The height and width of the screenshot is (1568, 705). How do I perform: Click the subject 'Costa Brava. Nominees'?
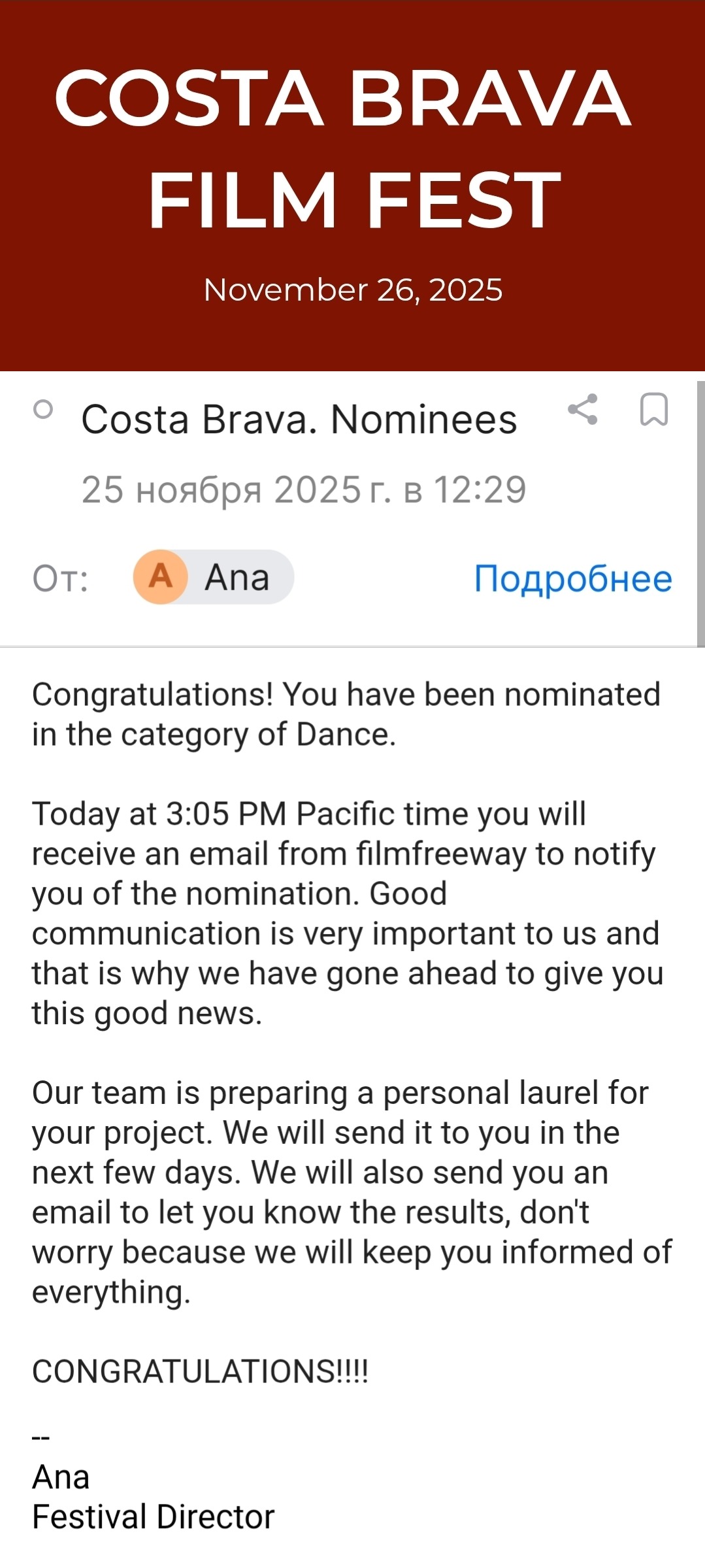point(299,419)
